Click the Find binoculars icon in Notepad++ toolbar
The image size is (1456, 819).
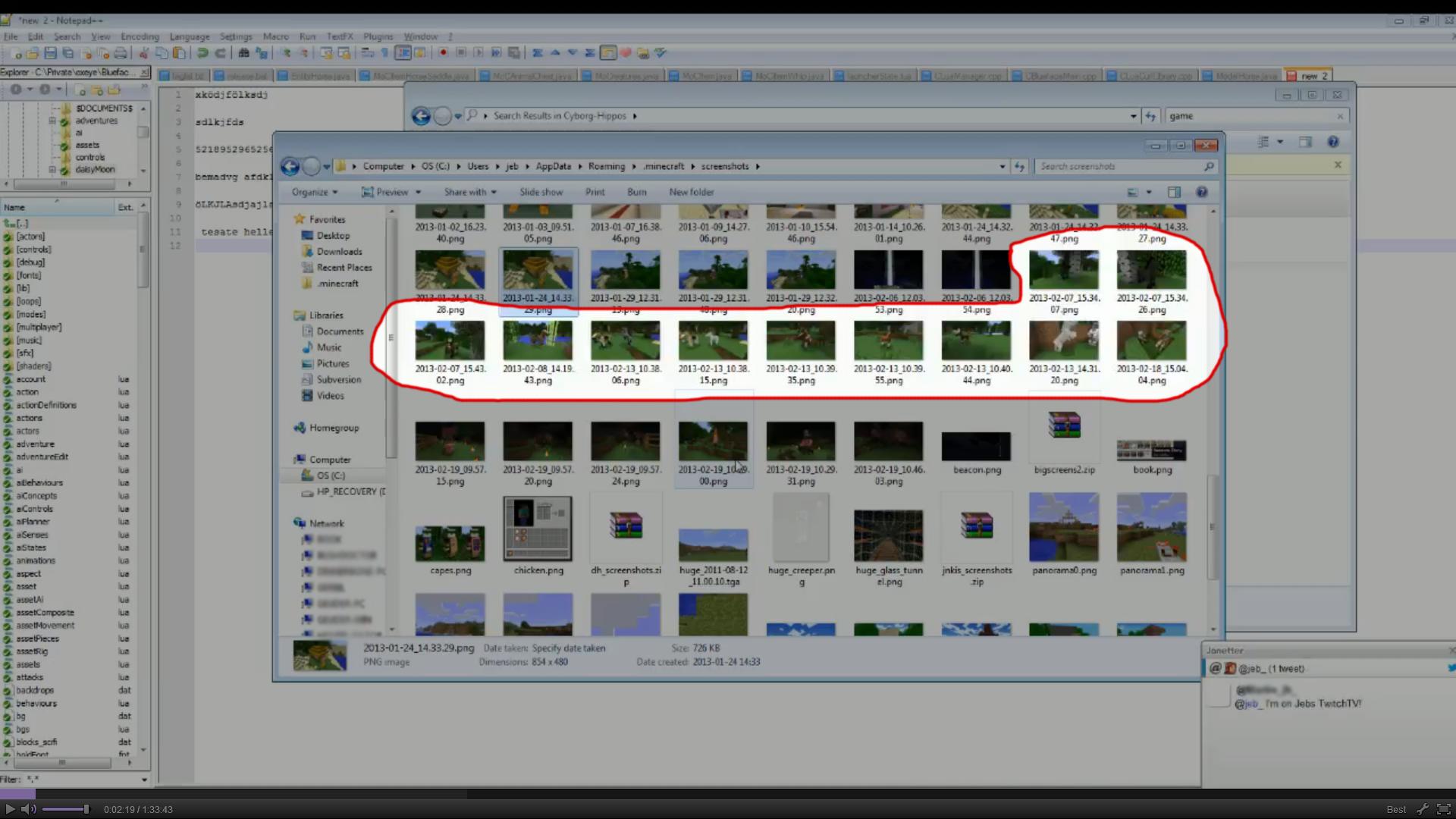tap(243, 53)
